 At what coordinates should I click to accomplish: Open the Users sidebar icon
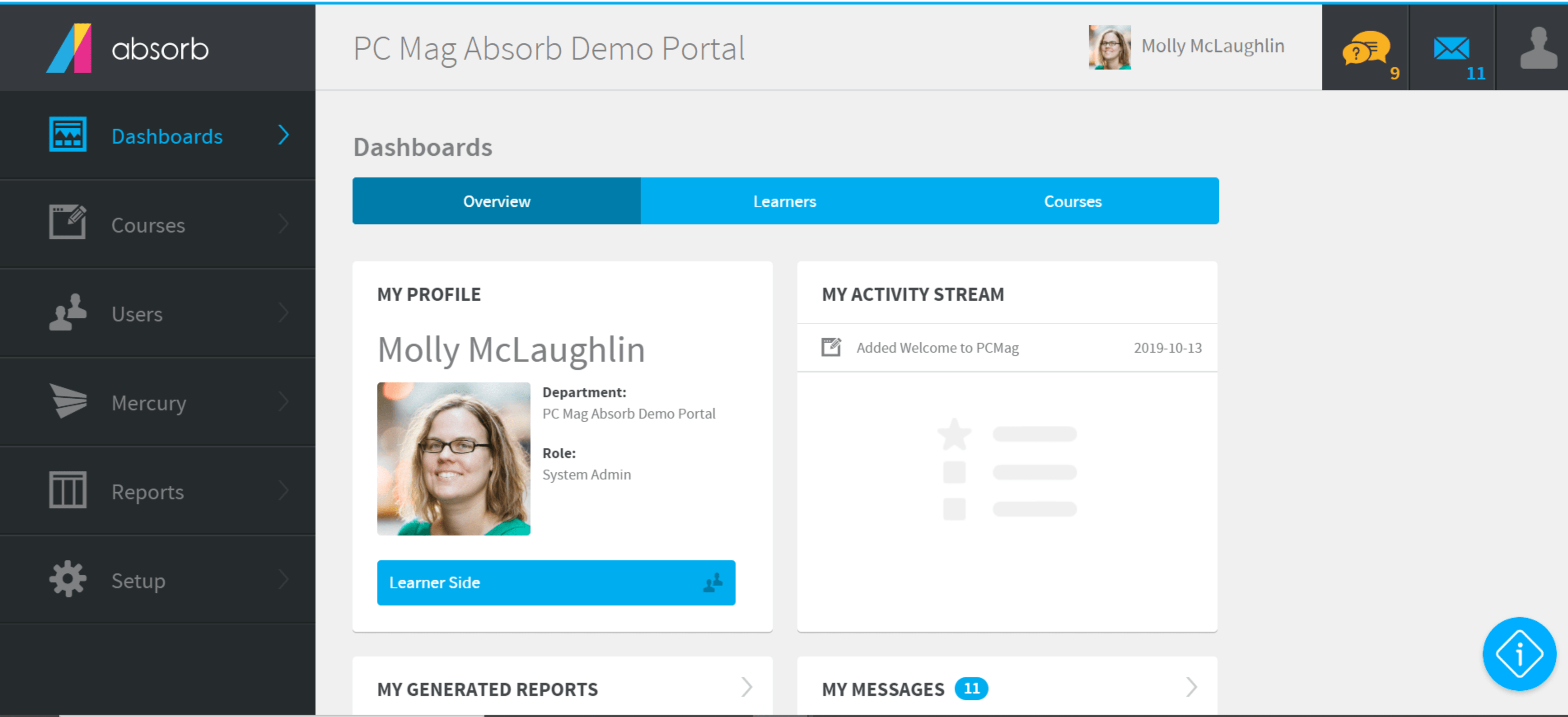[68, 312]
